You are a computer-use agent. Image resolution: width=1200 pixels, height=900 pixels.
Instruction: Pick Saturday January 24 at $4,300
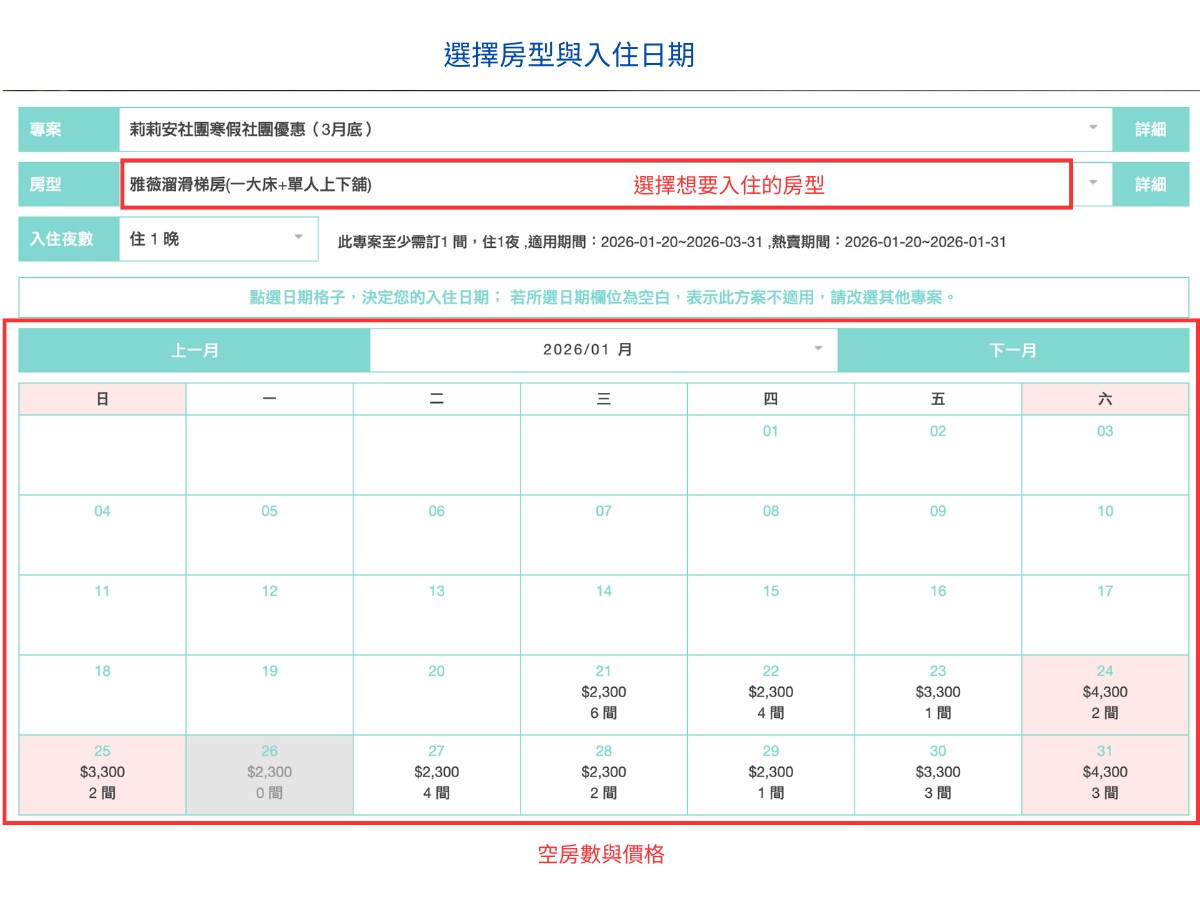pyautogui.click(x=1105, y=692)
